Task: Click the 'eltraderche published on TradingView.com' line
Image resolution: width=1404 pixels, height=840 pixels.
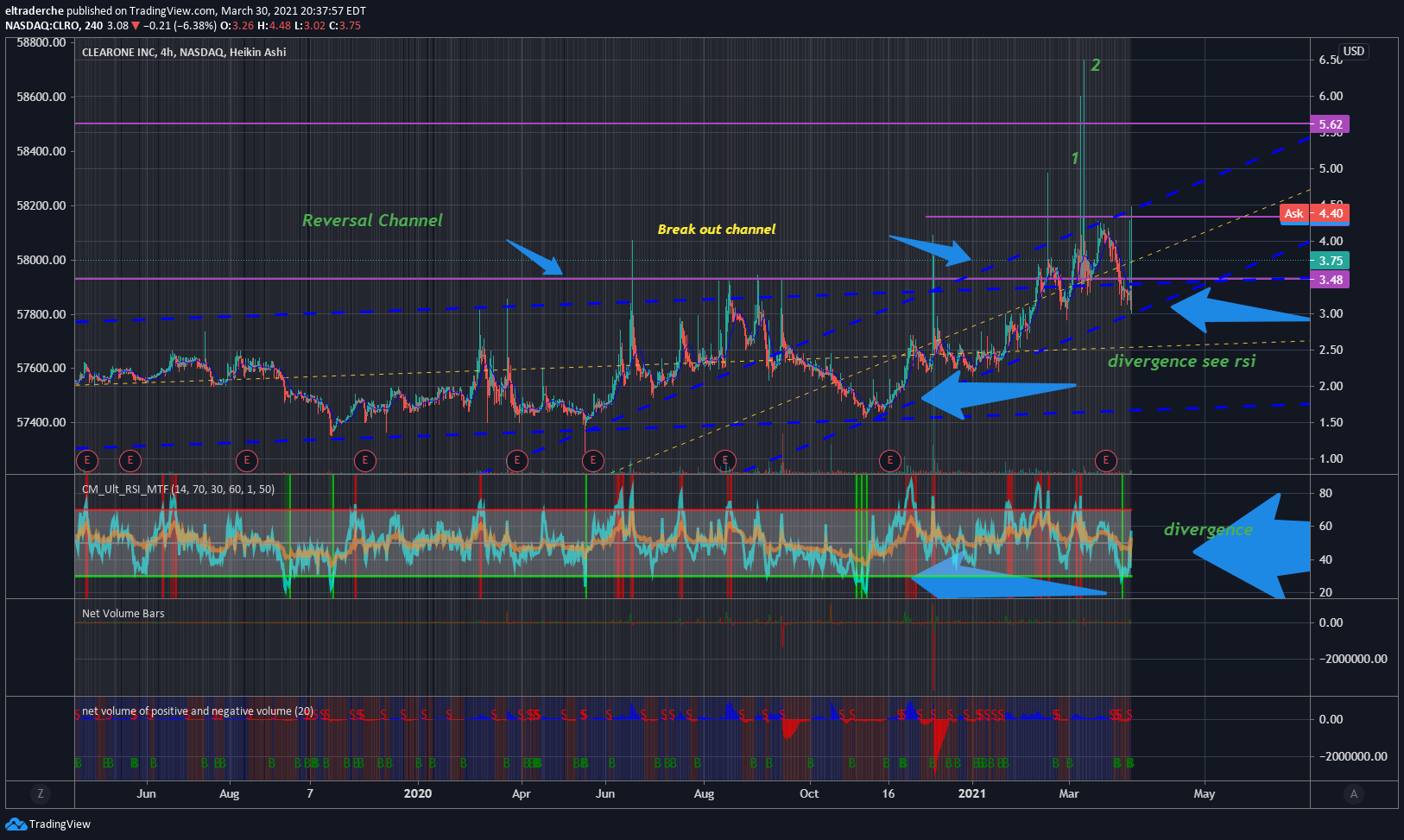Action: pos(185,10)
